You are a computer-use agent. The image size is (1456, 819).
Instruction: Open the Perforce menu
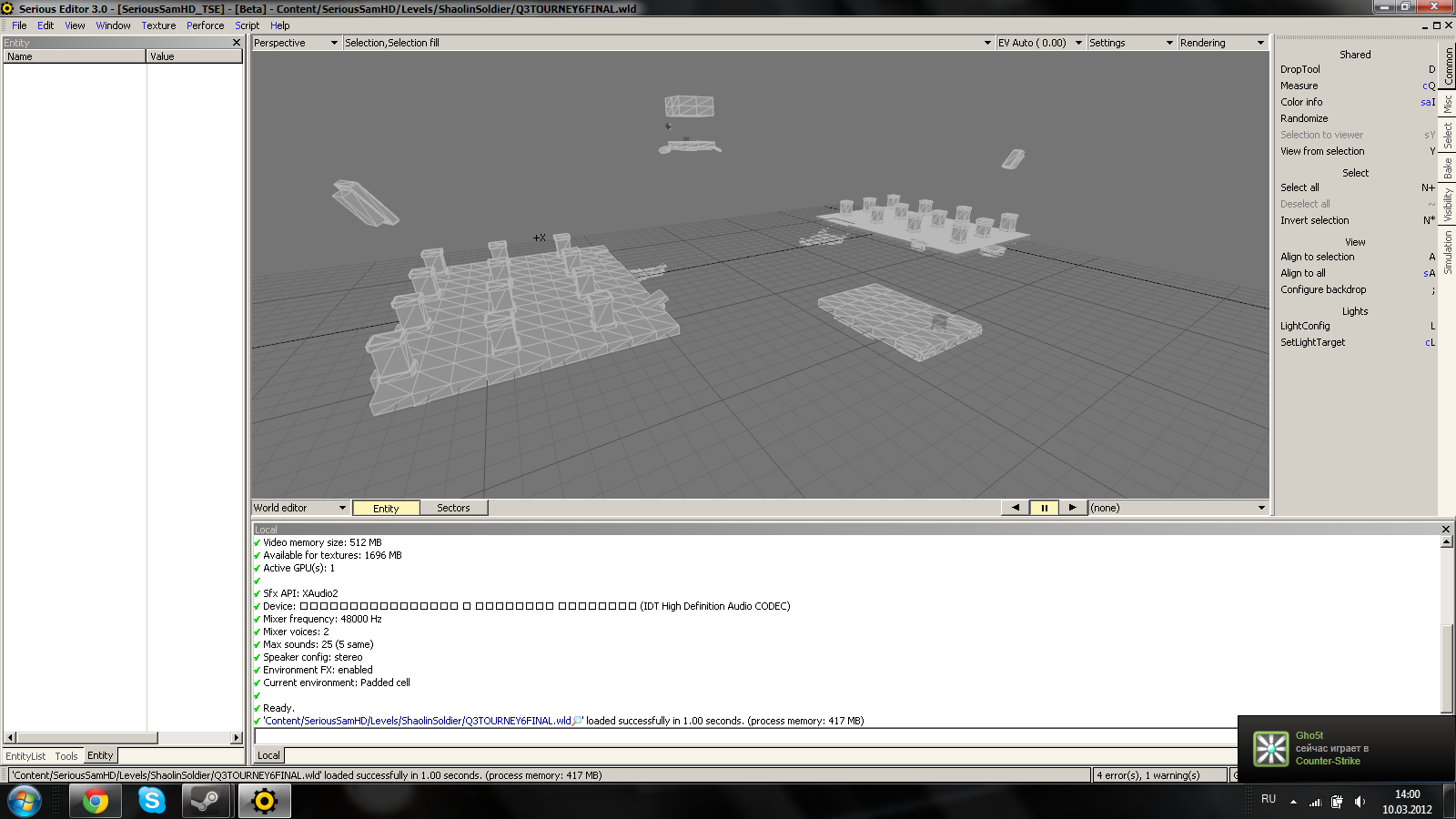205,25
